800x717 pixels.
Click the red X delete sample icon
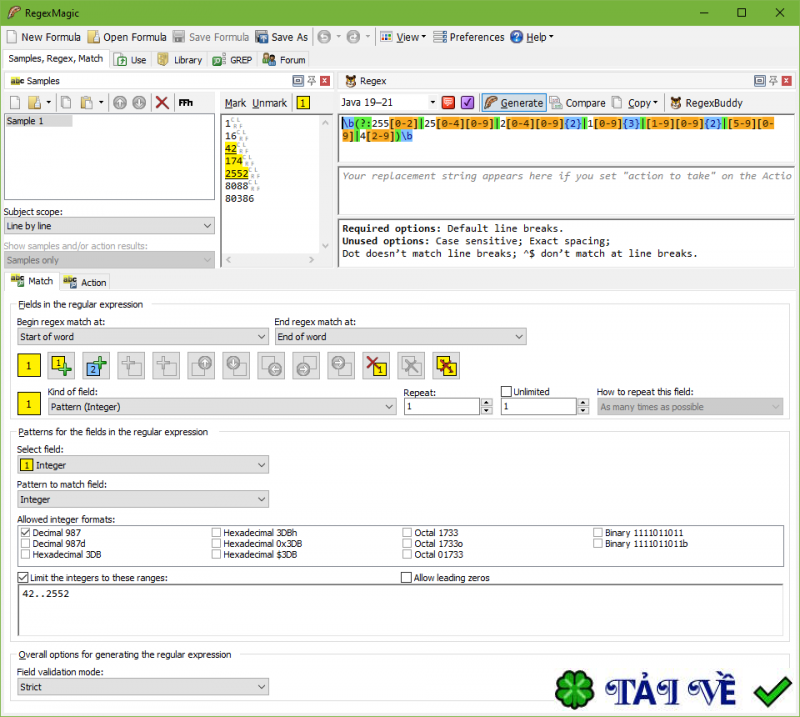coord(162,103)
